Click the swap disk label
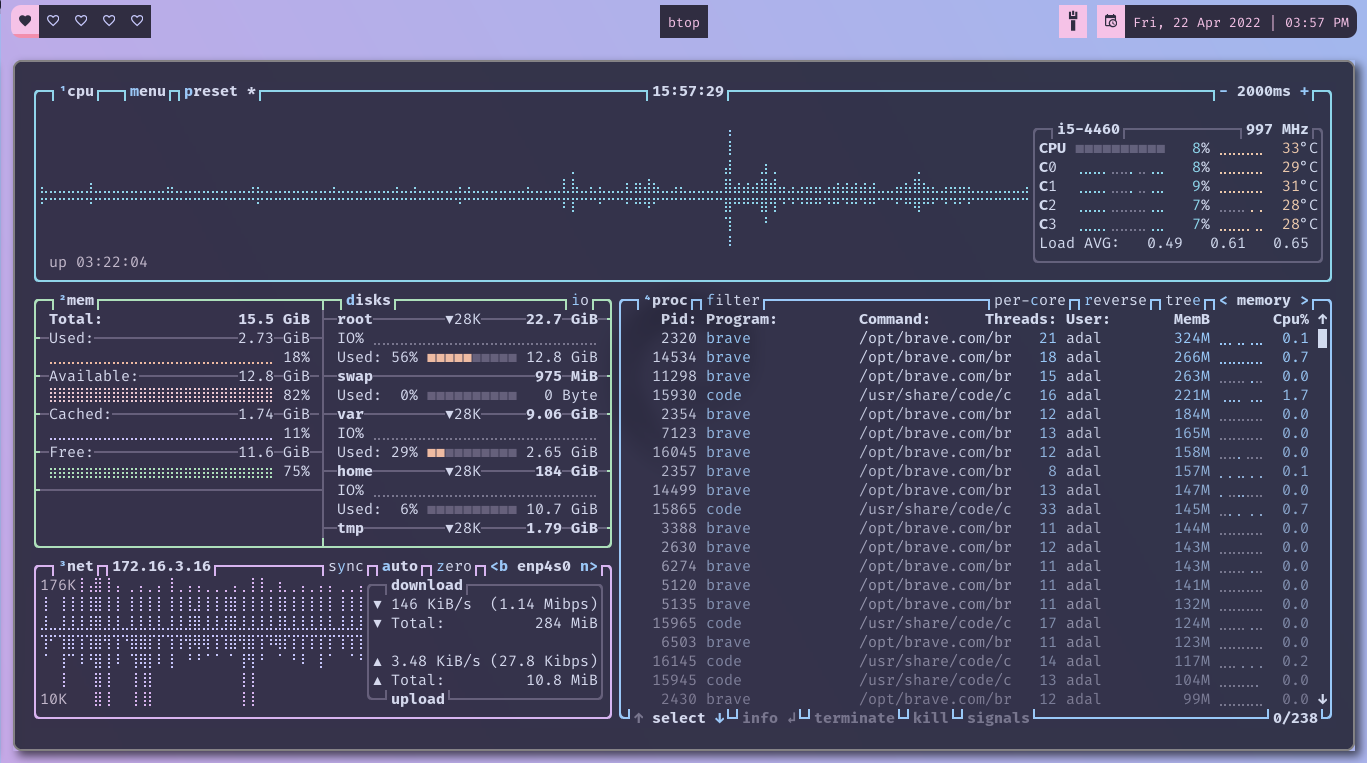The image size is (1367, 763). pyautogui.click(x=355, y=376)
